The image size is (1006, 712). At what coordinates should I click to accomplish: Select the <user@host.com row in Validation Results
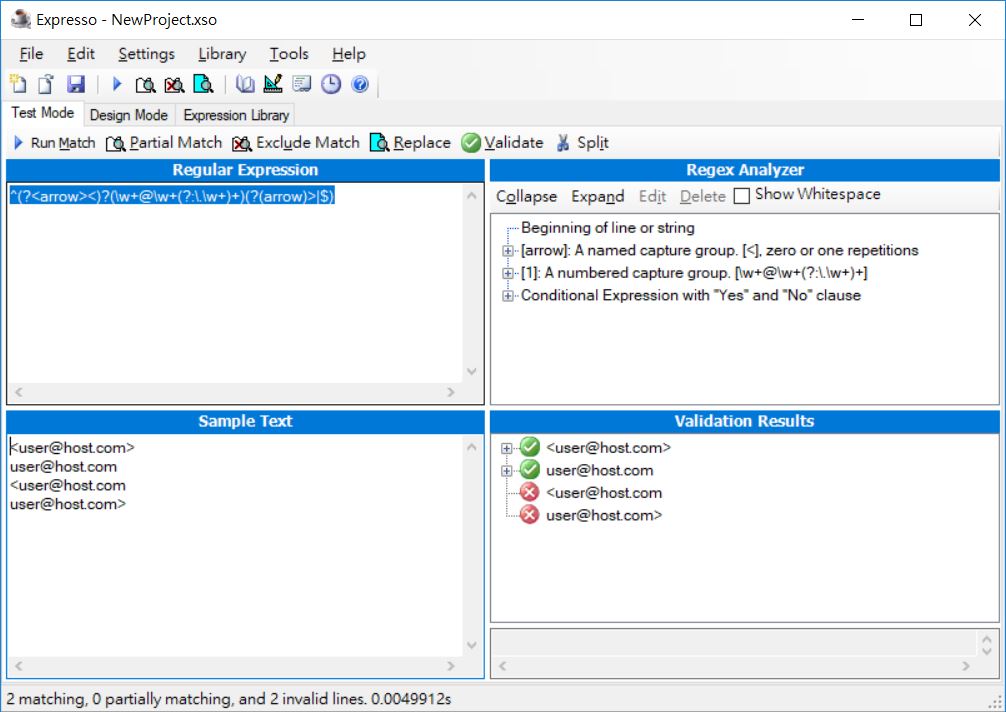point(604,493)
